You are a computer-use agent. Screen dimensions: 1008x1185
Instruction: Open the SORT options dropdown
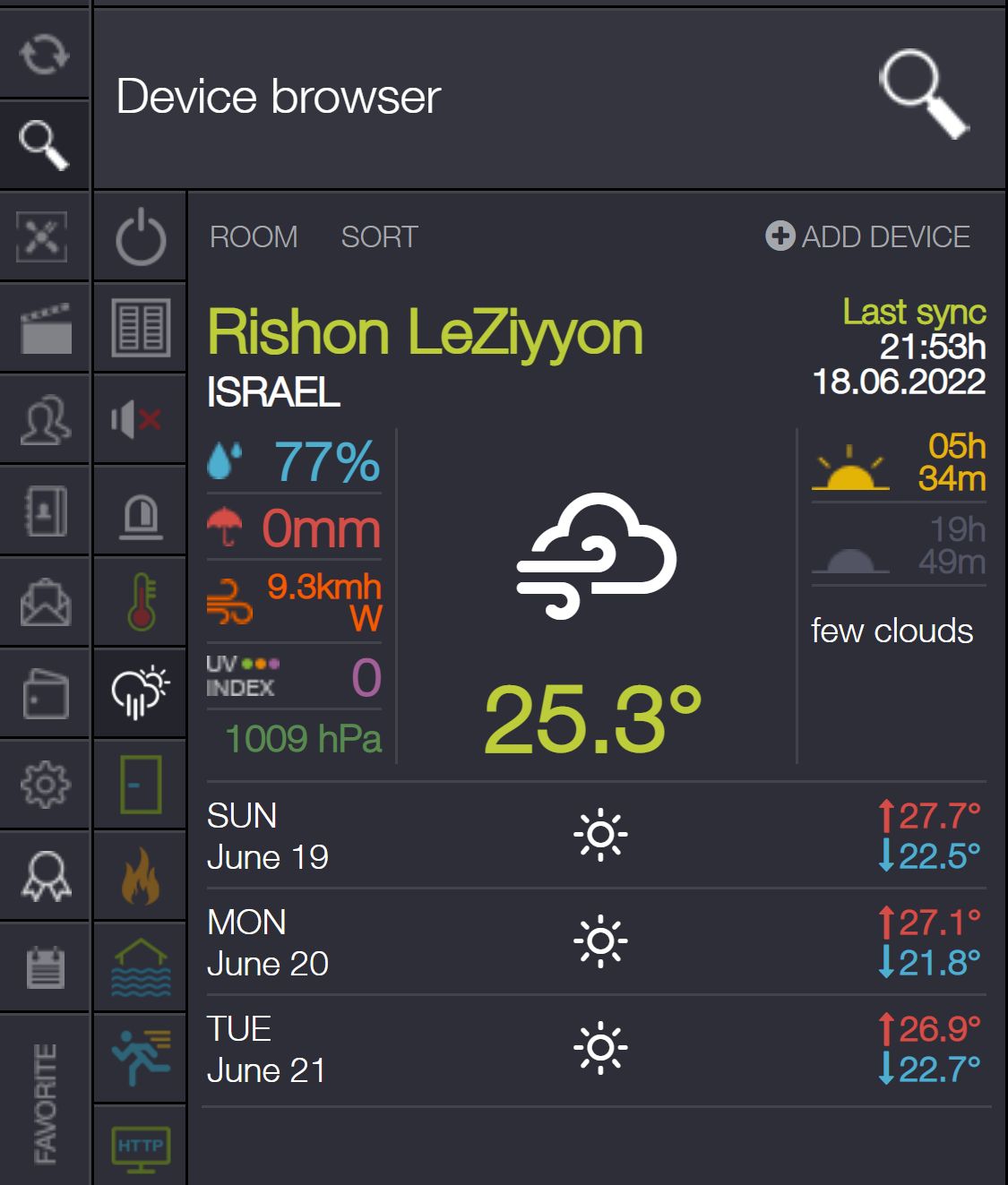coord(379,237)
